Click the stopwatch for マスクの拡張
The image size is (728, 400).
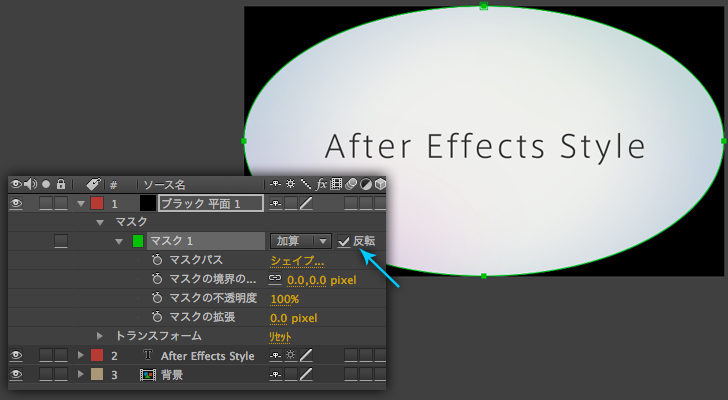(x=157, y=317)
